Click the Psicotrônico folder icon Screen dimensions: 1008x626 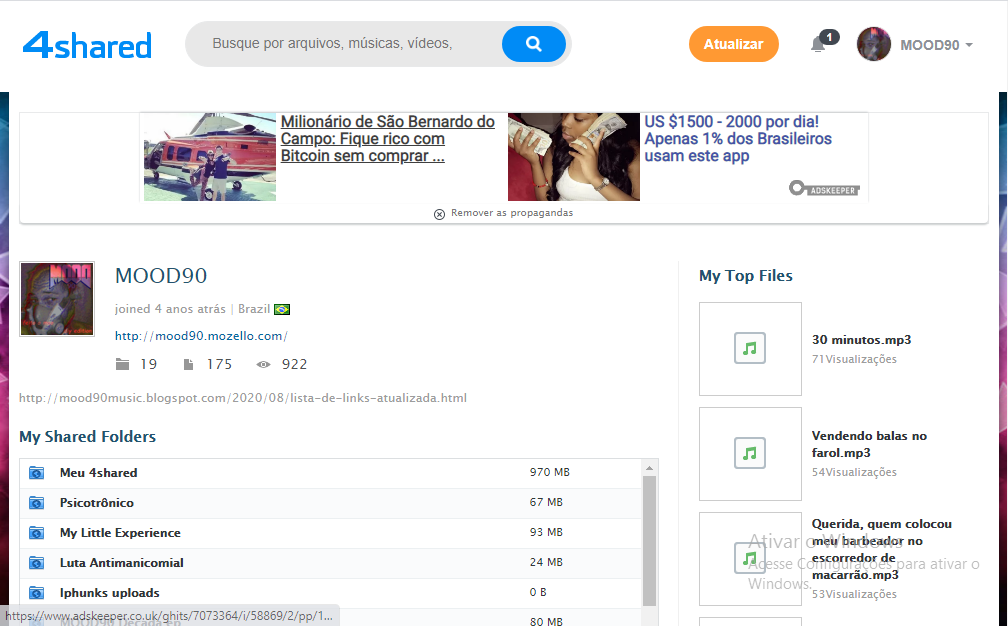point(37,503)
